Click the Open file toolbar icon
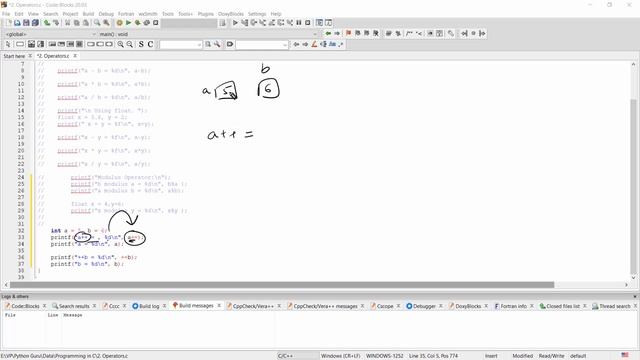This screenshot has width=640, height=360. (x=17, y=23)
